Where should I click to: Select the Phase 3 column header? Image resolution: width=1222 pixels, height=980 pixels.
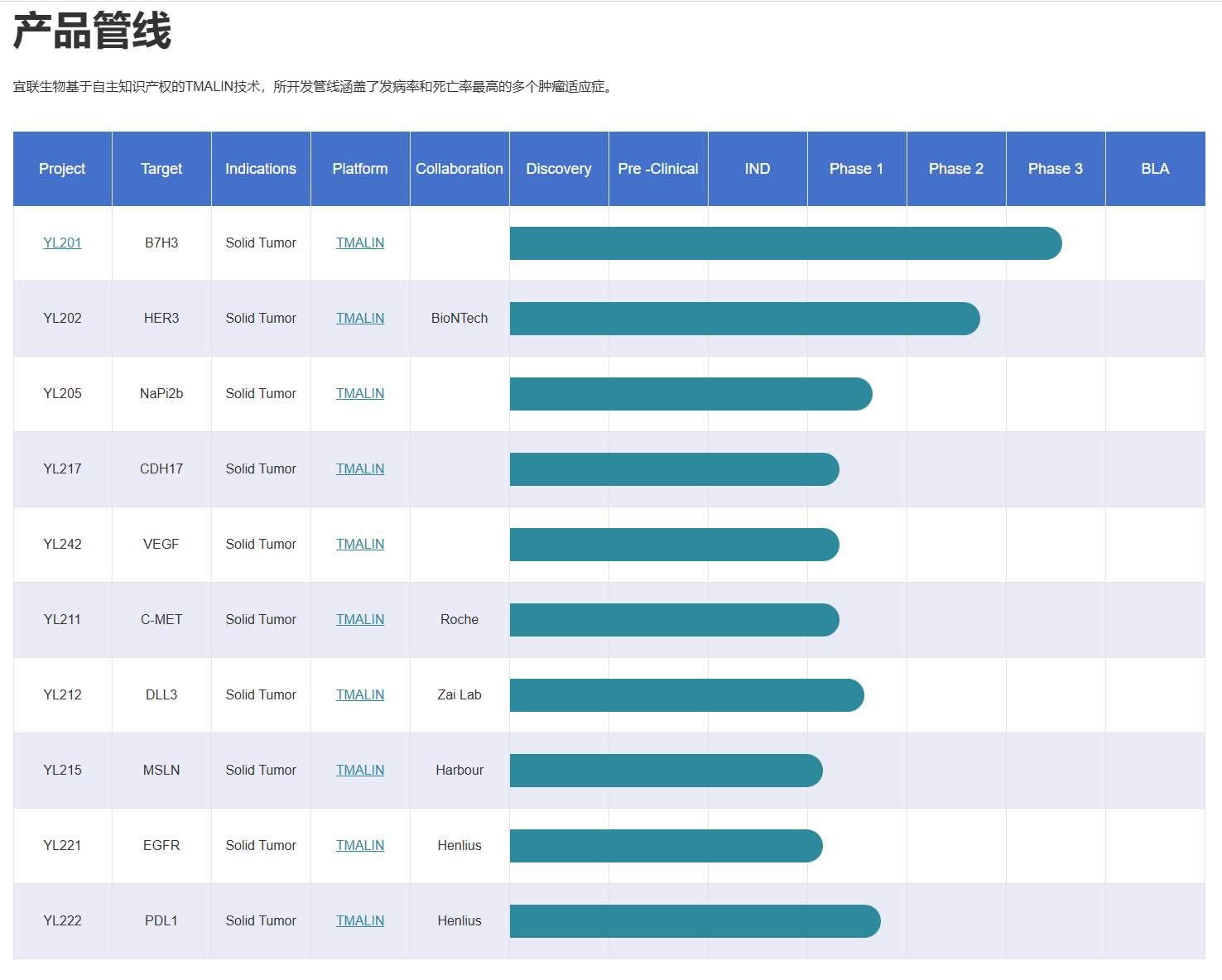pyautogui.click(x=1055, y=169)
